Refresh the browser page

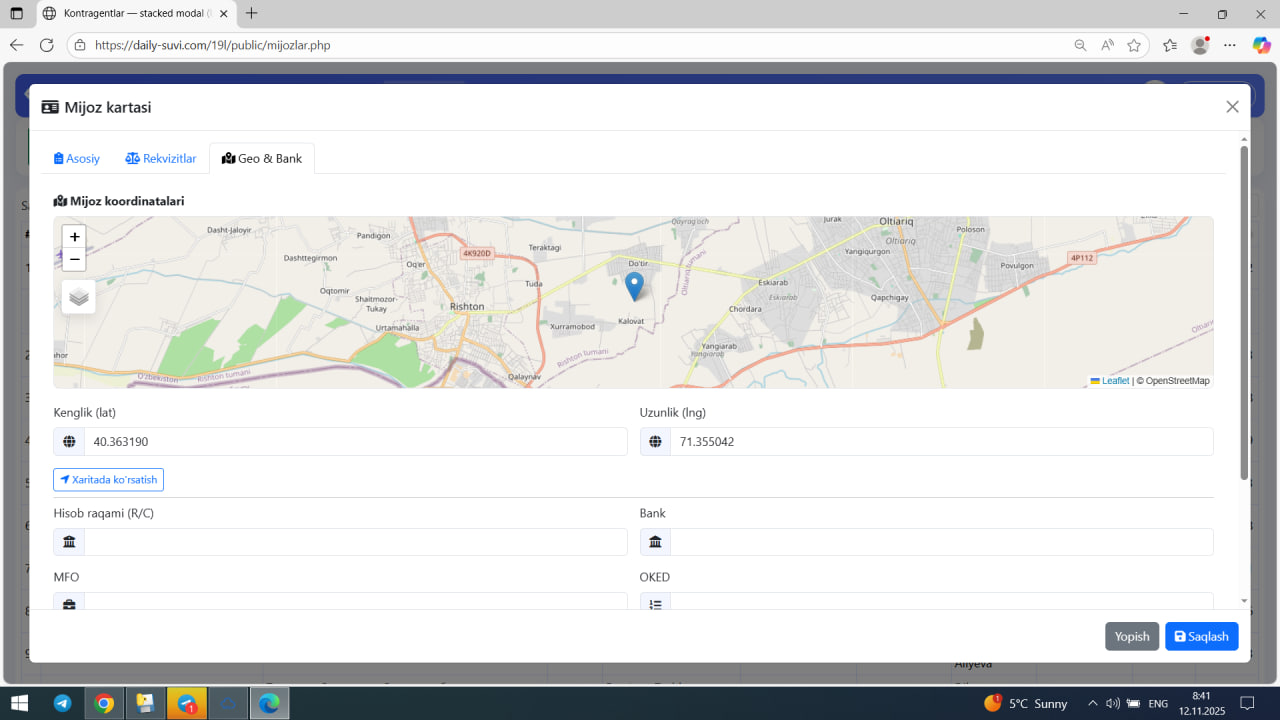tap(46, 45)
